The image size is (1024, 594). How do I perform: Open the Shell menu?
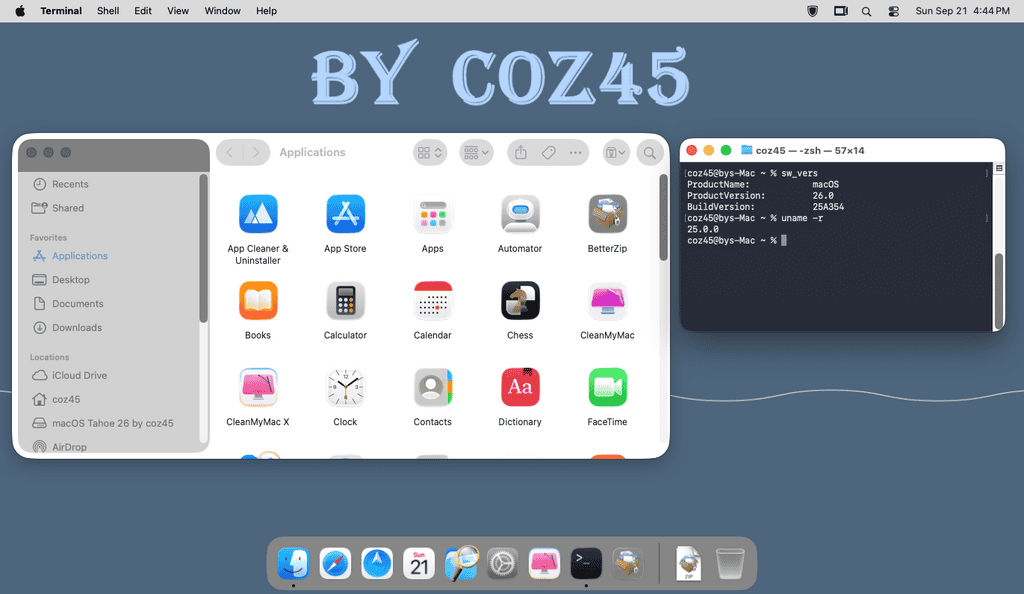click(108, 11)
